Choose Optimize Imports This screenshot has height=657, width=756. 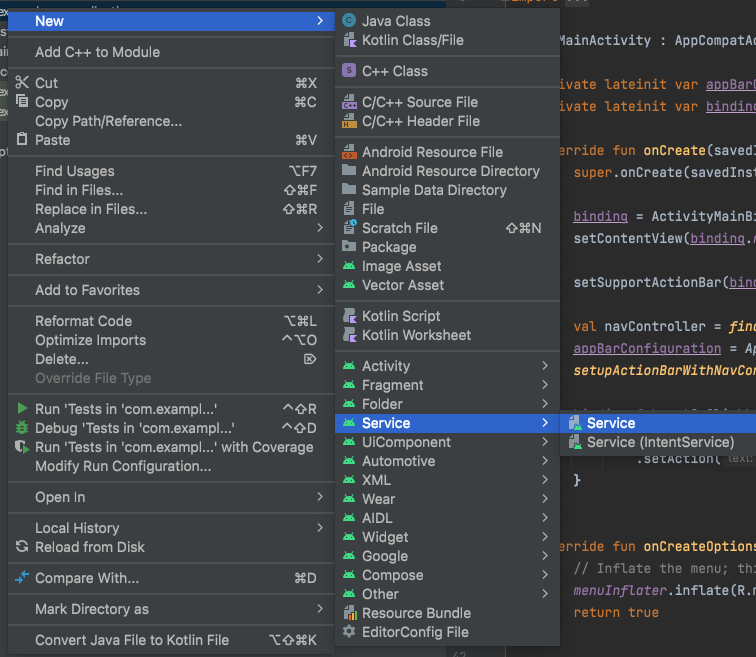pos(171,340)
